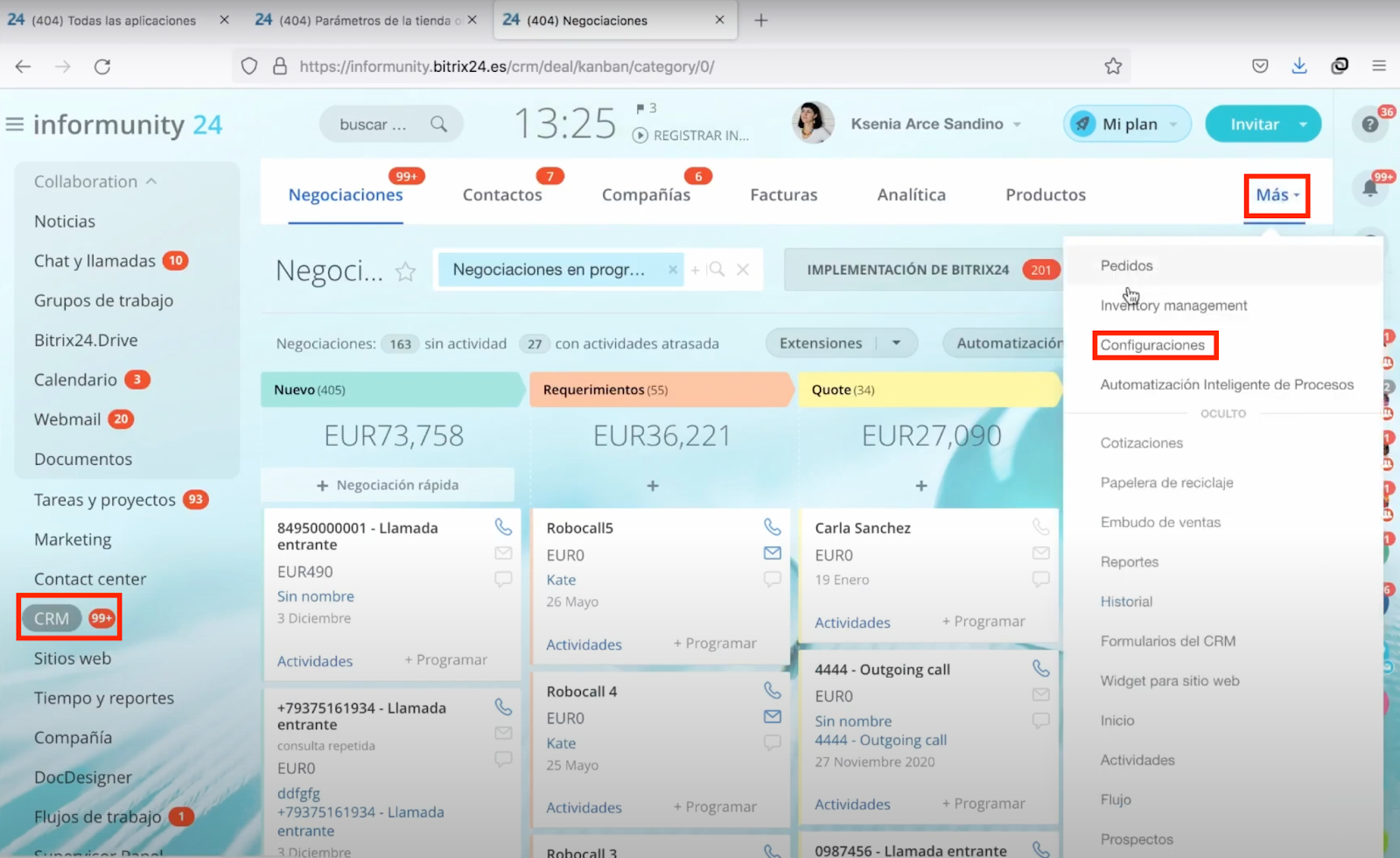Open a new browser tab with the plus

tap(760, 20)
